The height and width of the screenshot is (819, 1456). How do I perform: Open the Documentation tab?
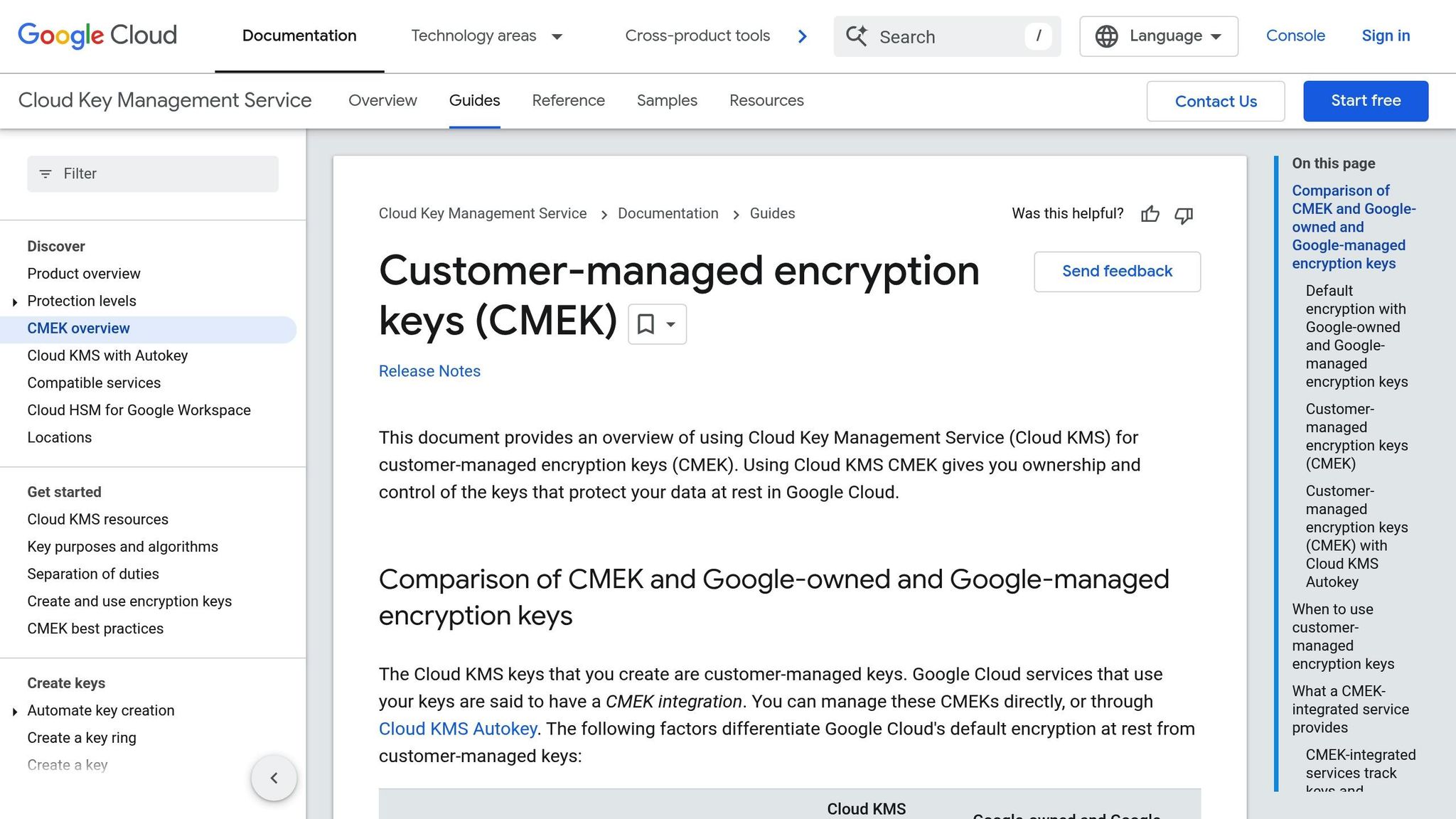tap(299, 36)
